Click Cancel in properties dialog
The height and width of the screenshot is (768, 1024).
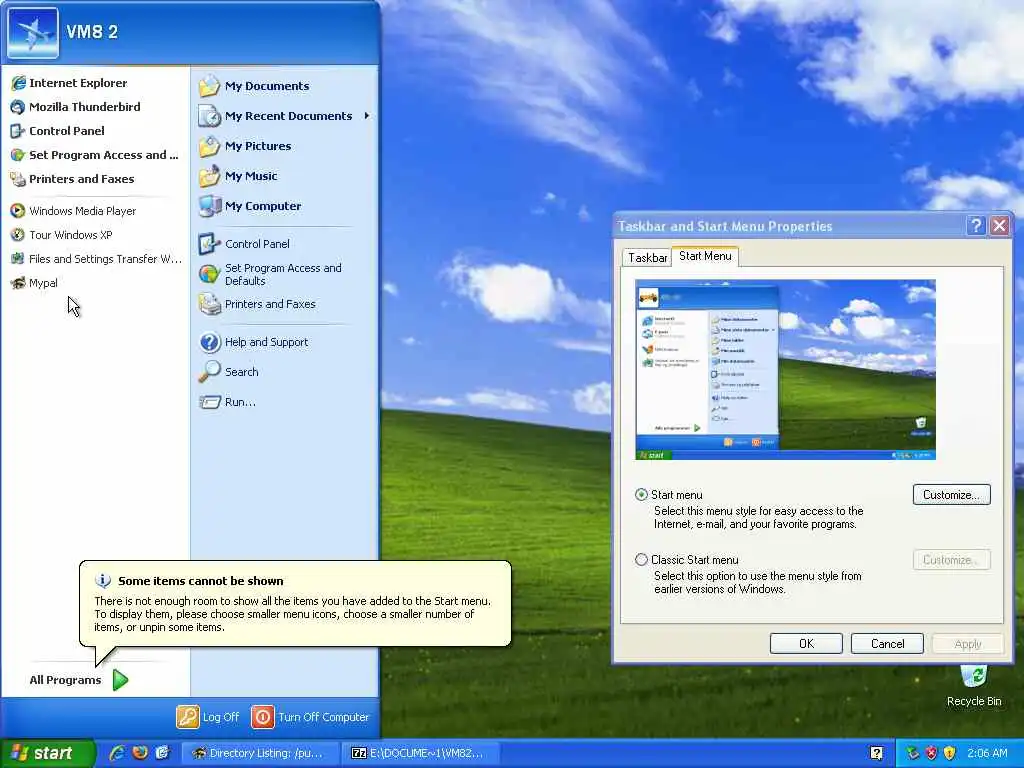[888, 644]
